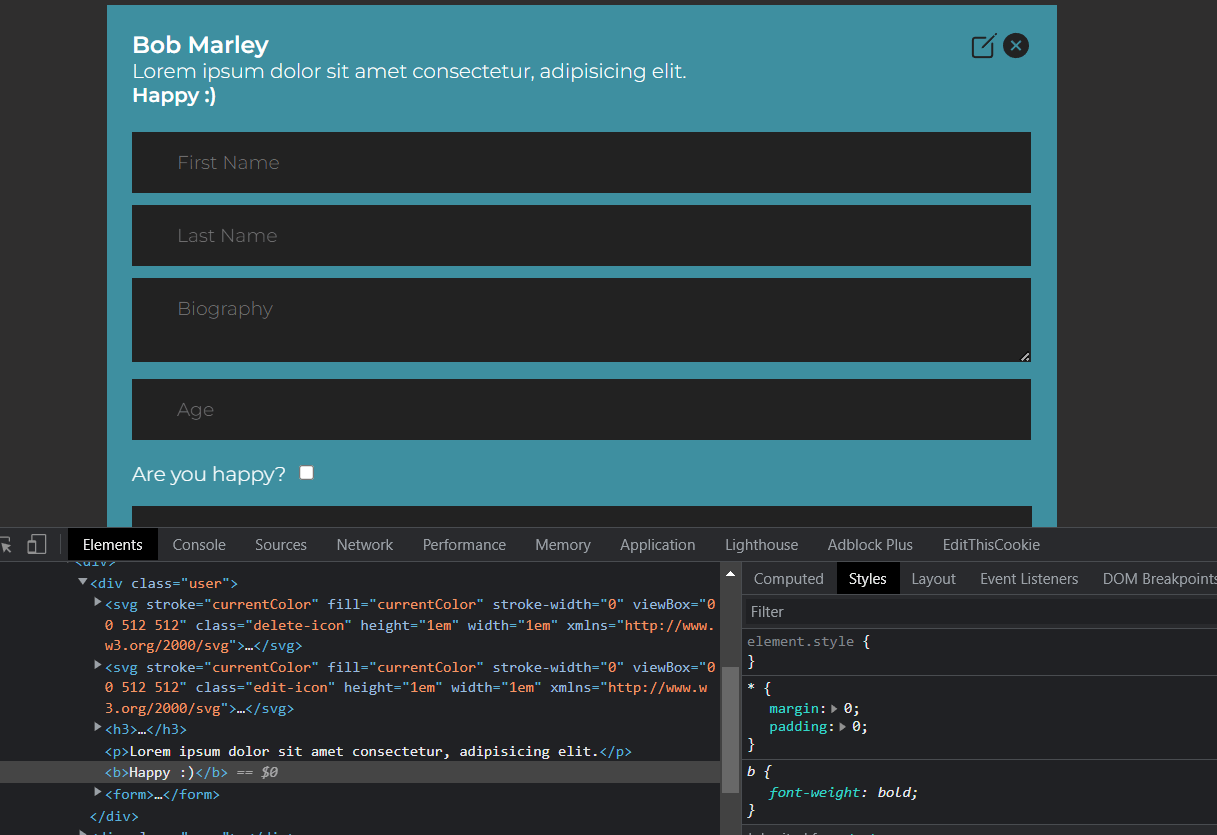This screenshot has width=1217, height=835.
Task: Open the Lighthouse tab
Action: click(x=762, y=545)
